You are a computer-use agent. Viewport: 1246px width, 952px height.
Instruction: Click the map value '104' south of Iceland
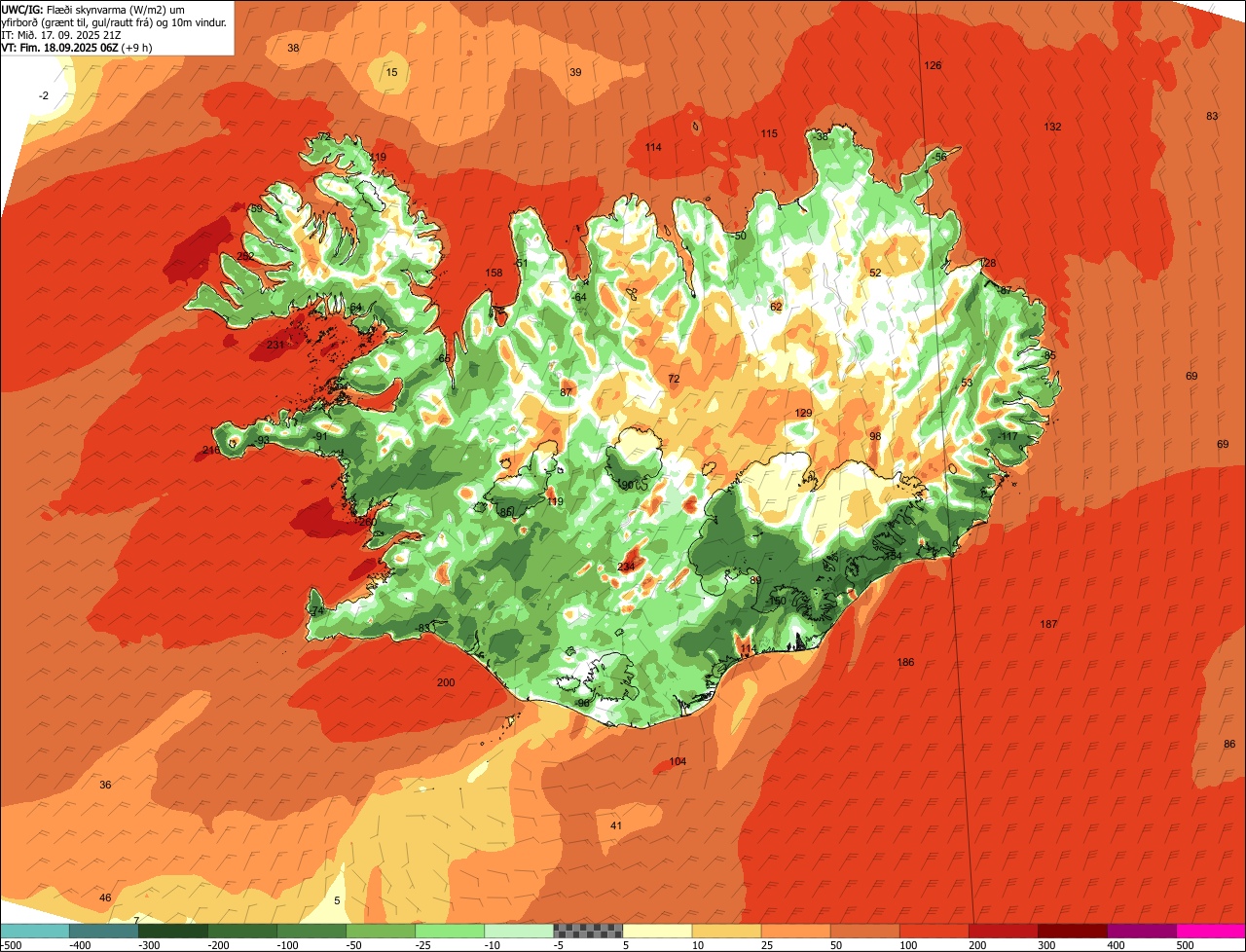point(678,761)
